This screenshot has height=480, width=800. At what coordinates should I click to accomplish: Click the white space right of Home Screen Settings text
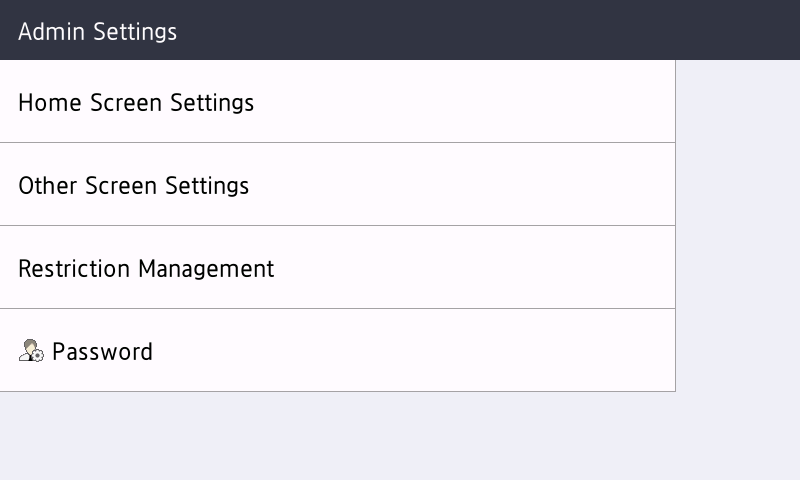coord(470,102)
